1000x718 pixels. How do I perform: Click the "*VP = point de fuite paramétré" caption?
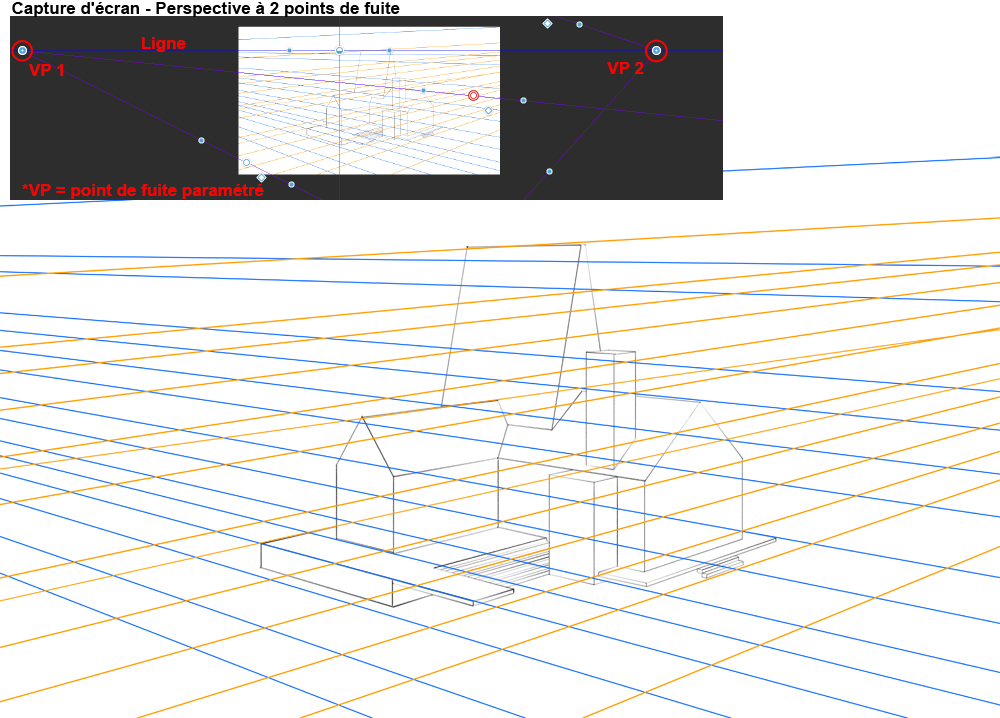pyautogui.click(x=142, y=190)
